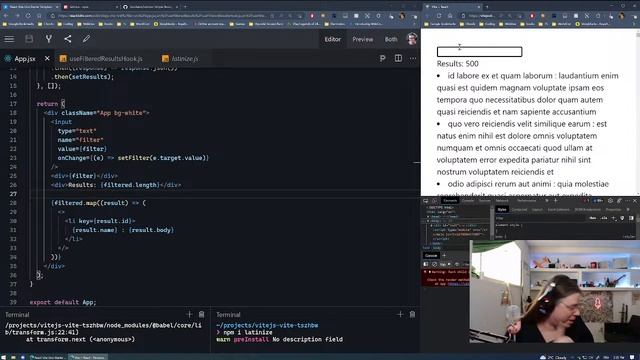Select the Styles pane tab

pyautogui.click(x=502, y=210)
